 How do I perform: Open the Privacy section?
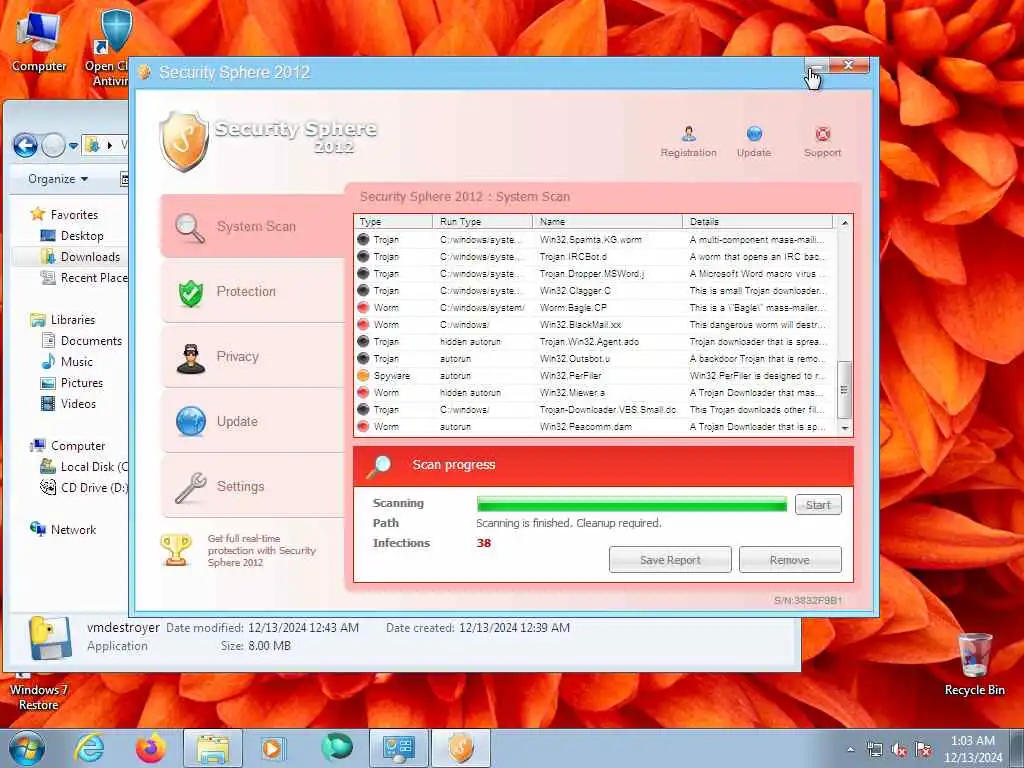coord(252,357)
